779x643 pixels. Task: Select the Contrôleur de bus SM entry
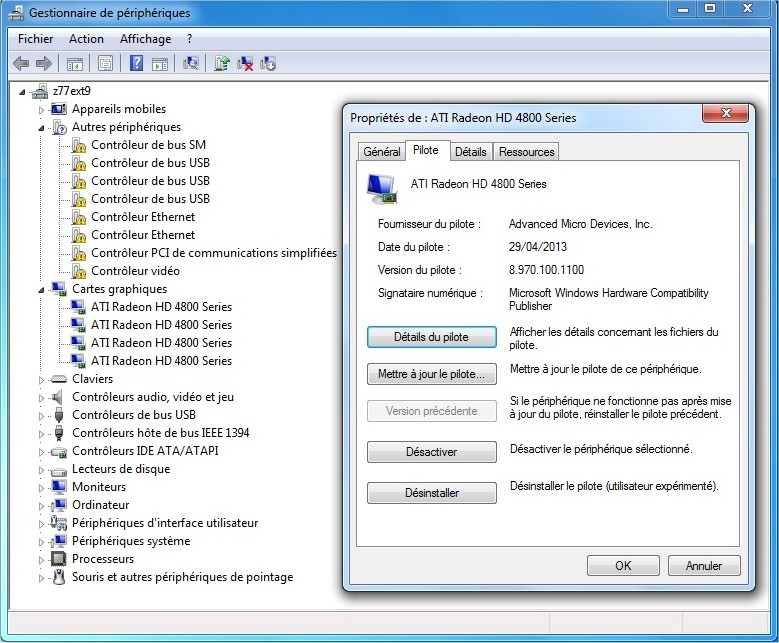coord(148,145)
